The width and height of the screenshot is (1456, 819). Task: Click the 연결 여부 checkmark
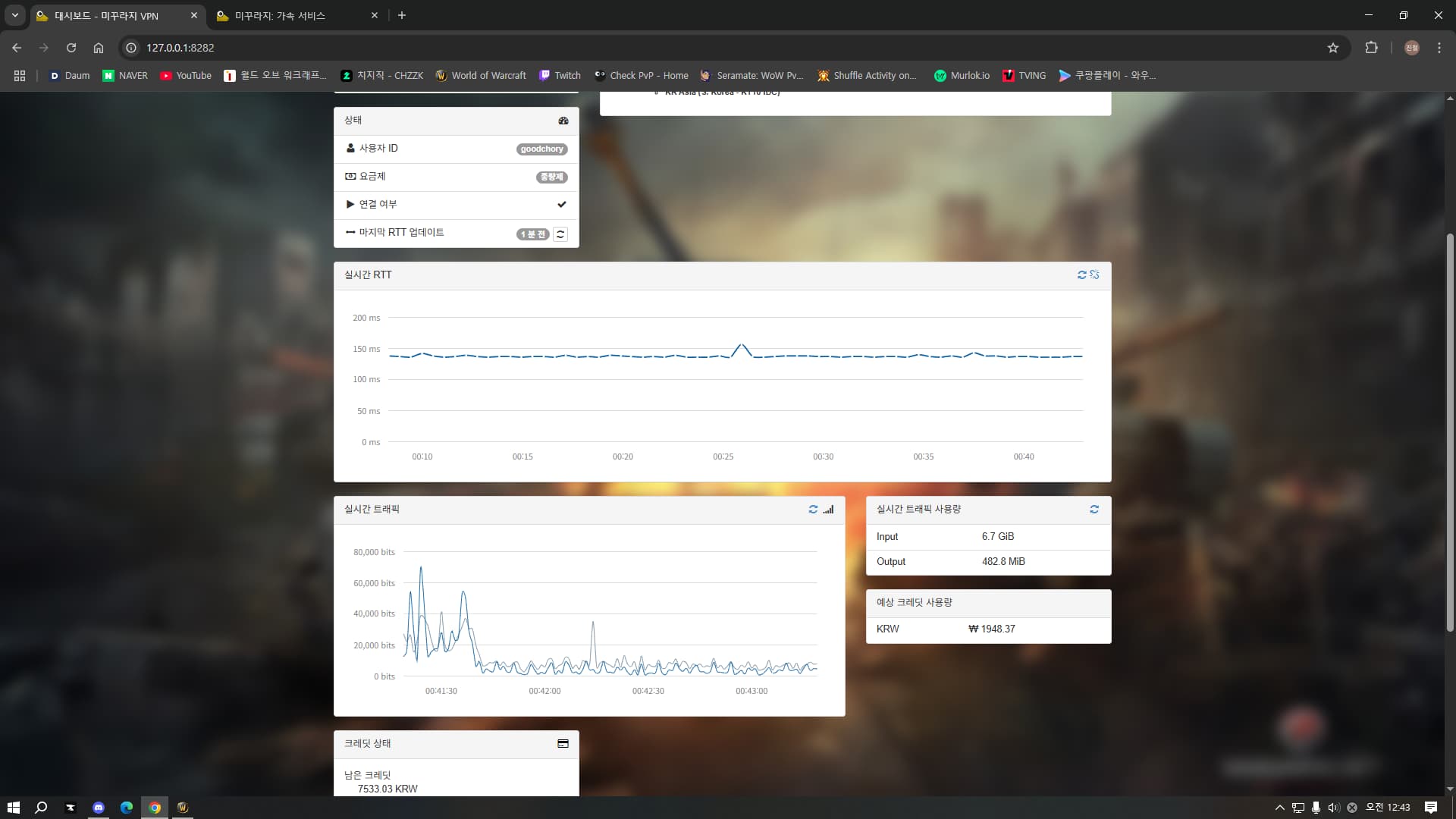(x=562, y=205)
